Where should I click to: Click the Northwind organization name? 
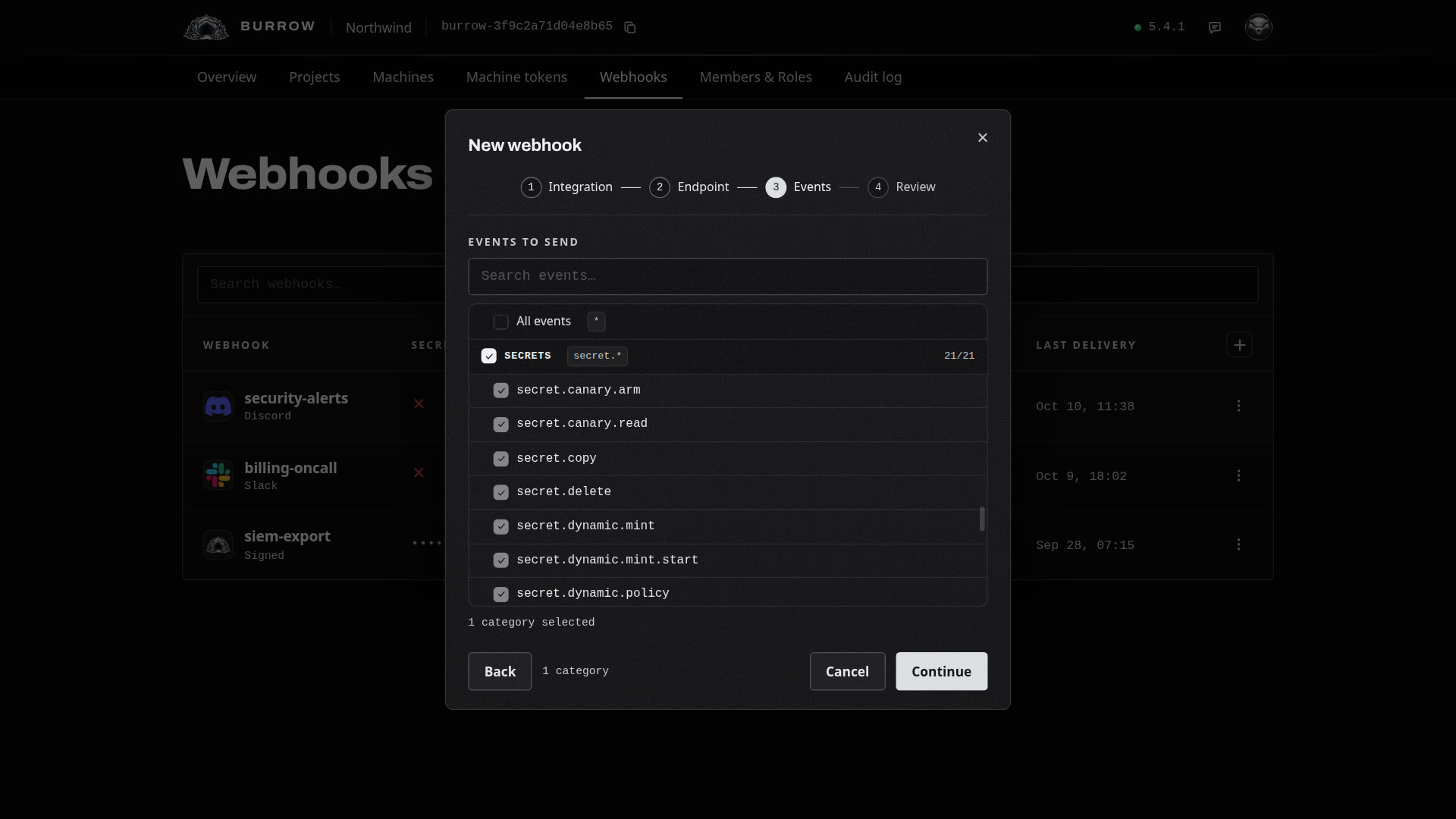(x=378, y=27)
